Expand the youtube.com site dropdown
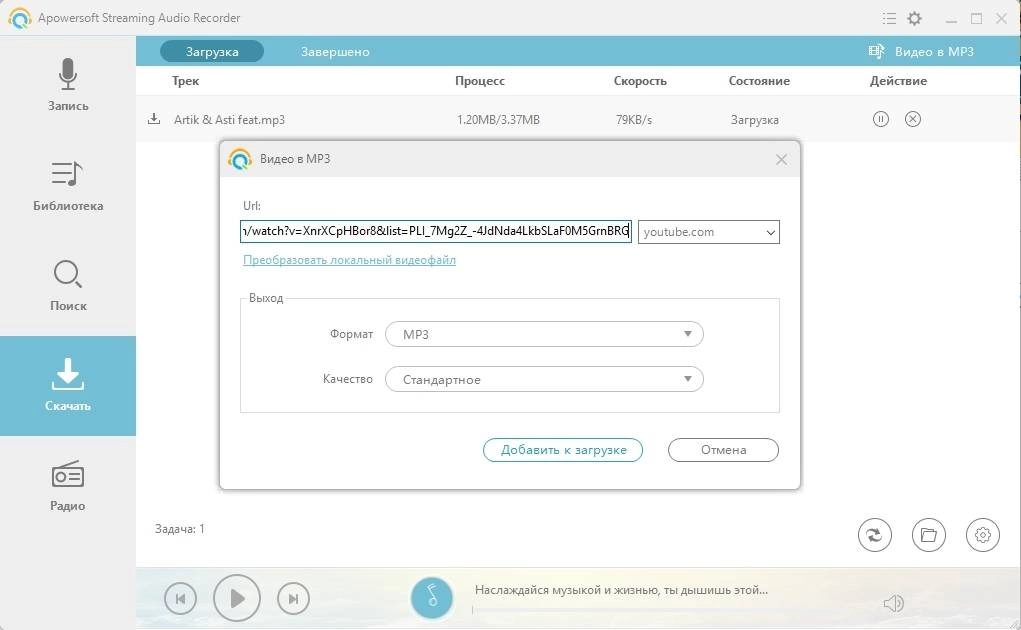The image size is (1021, 630). click(708, 232)
